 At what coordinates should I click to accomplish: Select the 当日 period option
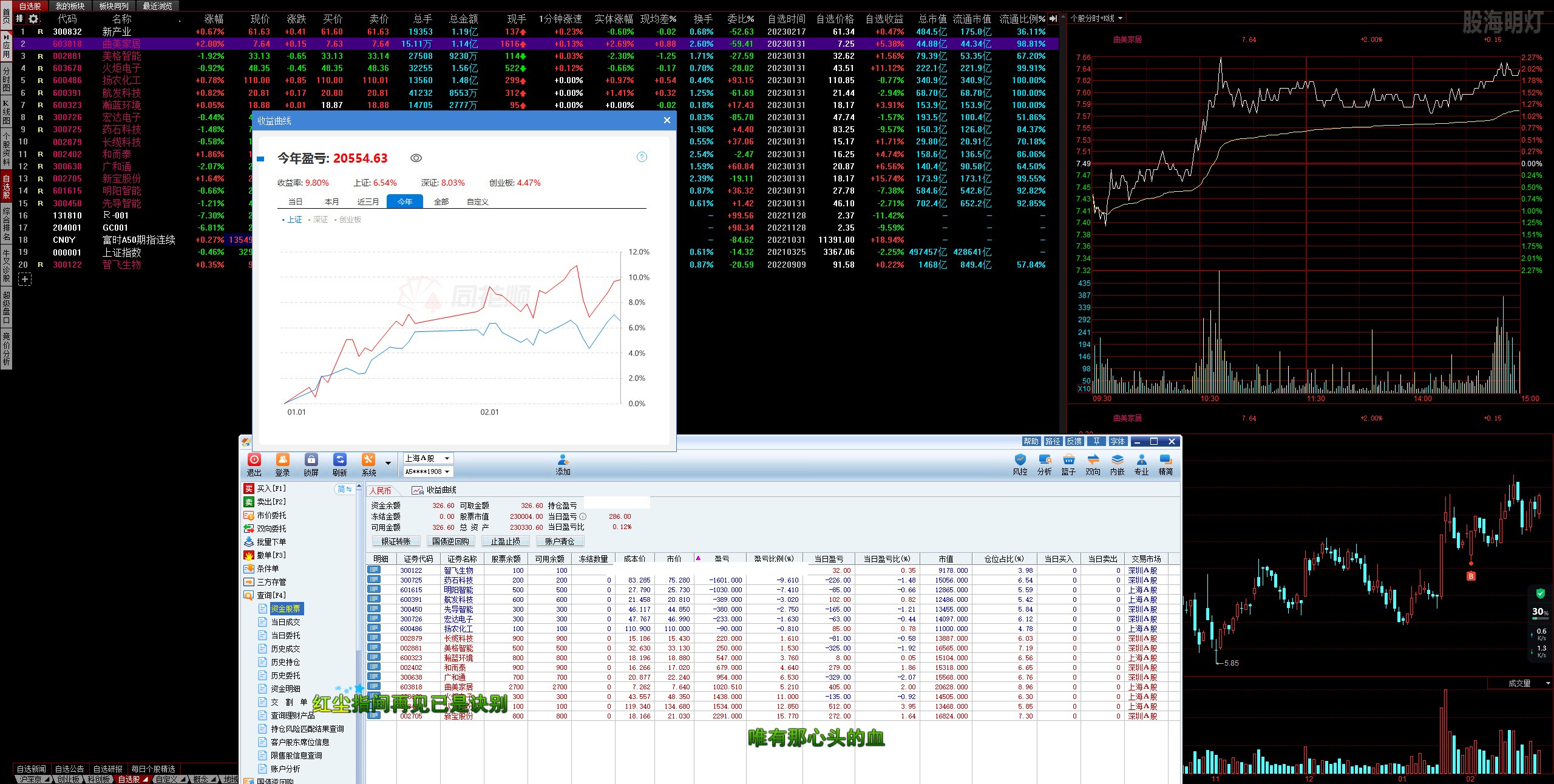point(295,201)
